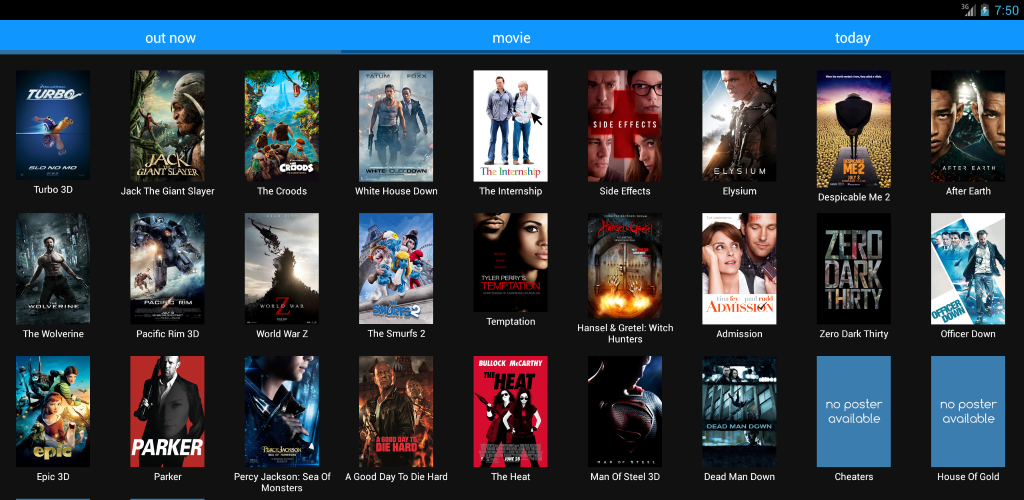
Task: Open the Temptation poster
Action: [x=511, y=262]
